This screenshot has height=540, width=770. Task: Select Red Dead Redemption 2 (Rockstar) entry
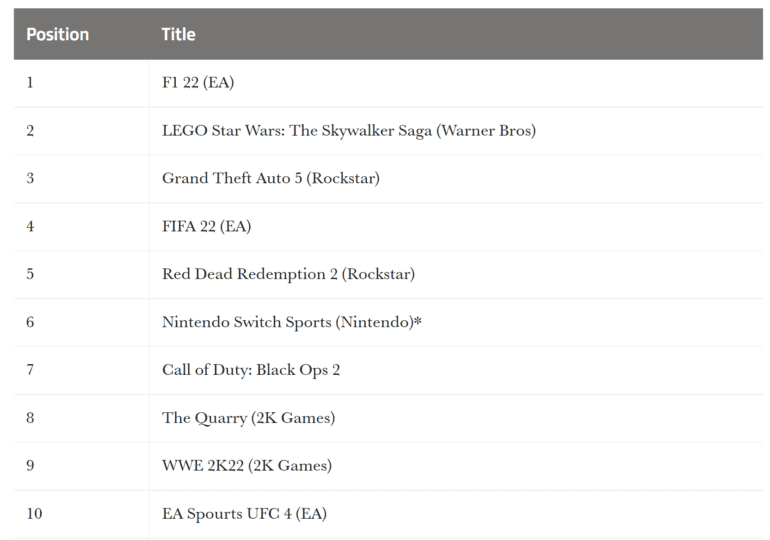(x=288, y=274)
